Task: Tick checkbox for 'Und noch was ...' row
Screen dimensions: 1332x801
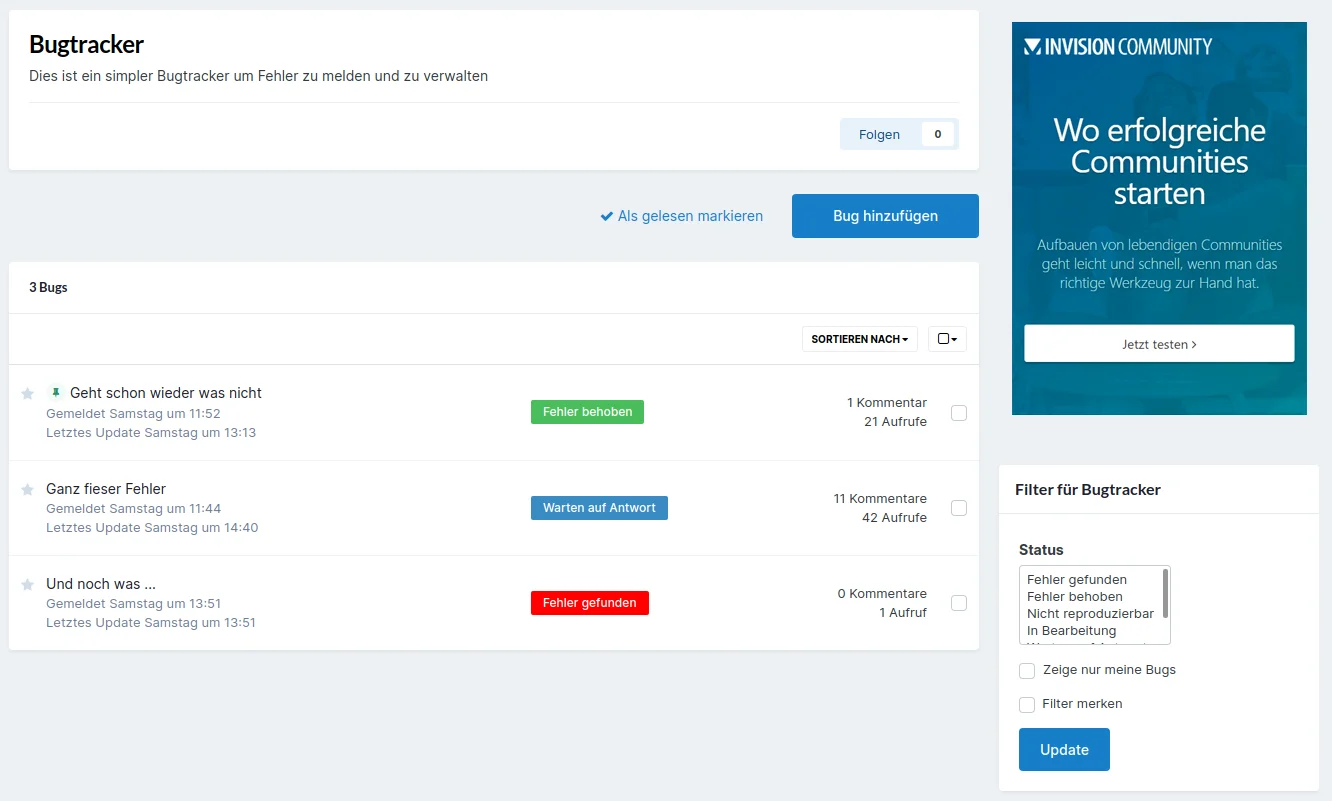Action: (x=958, y=603)
